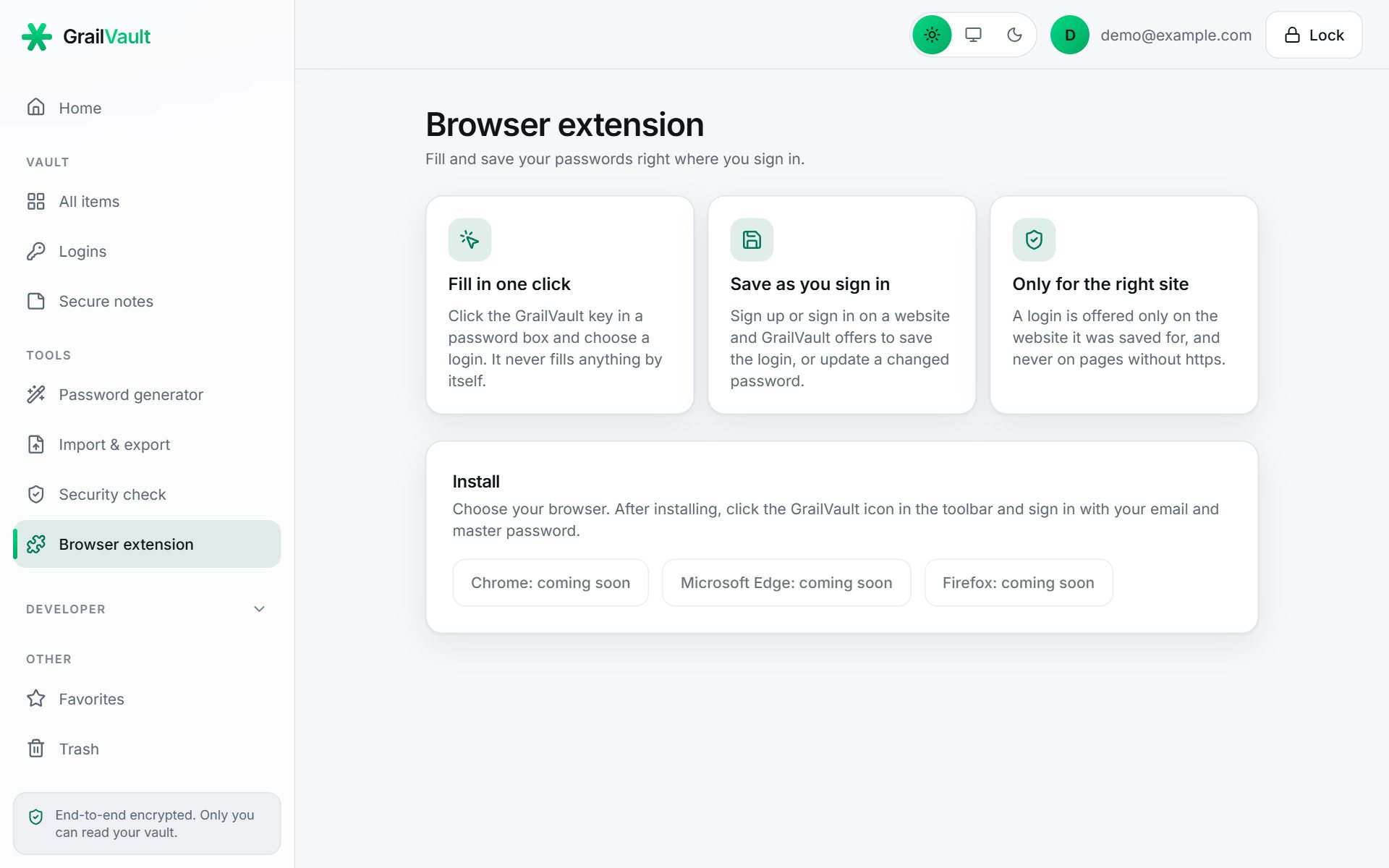Click the GrailVault asterisk logo icon
This screenshot has height=868, width=1389.
[x=37, y=36]
